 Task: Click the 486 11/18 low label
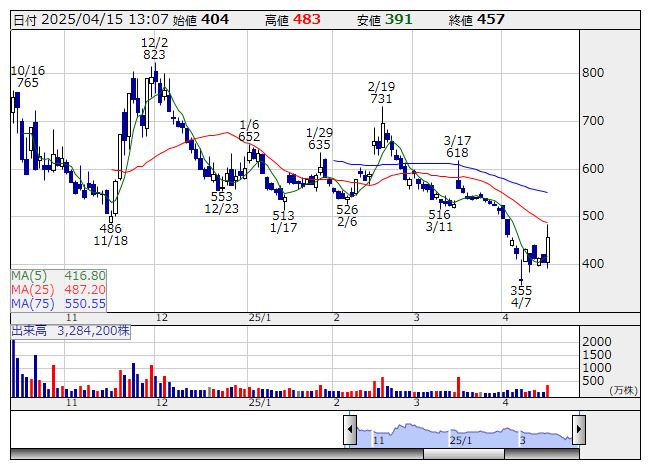click(110, 234)
